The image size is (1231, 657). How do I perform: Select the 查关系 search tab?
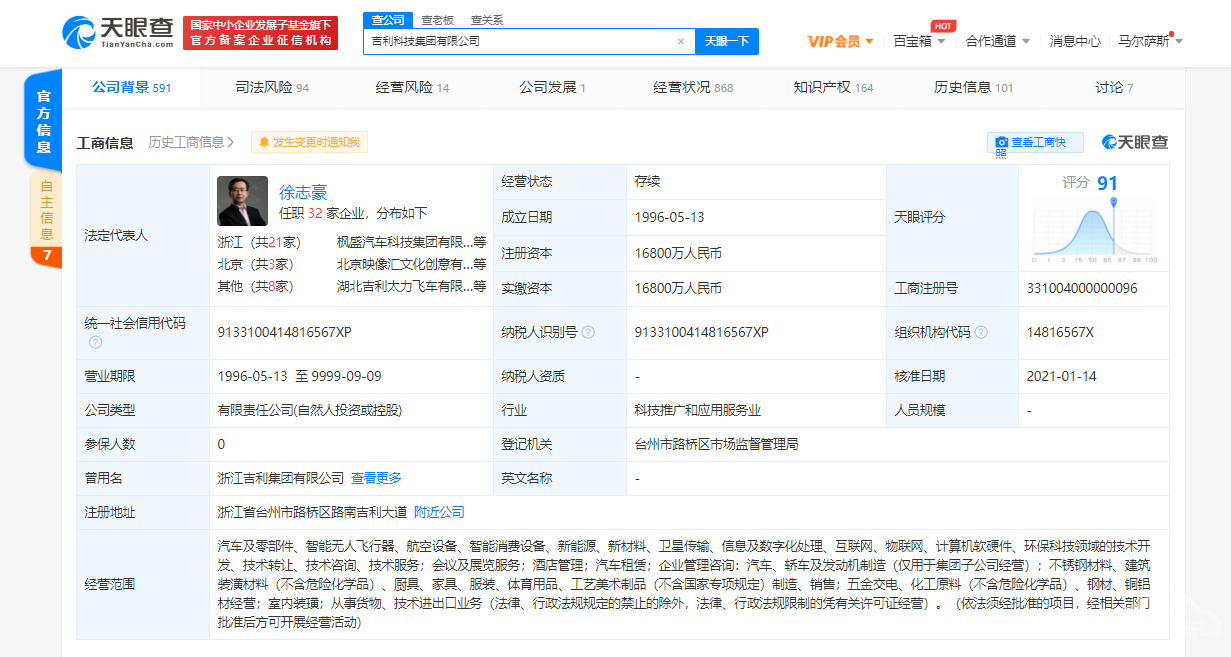[x=487, y=20]
